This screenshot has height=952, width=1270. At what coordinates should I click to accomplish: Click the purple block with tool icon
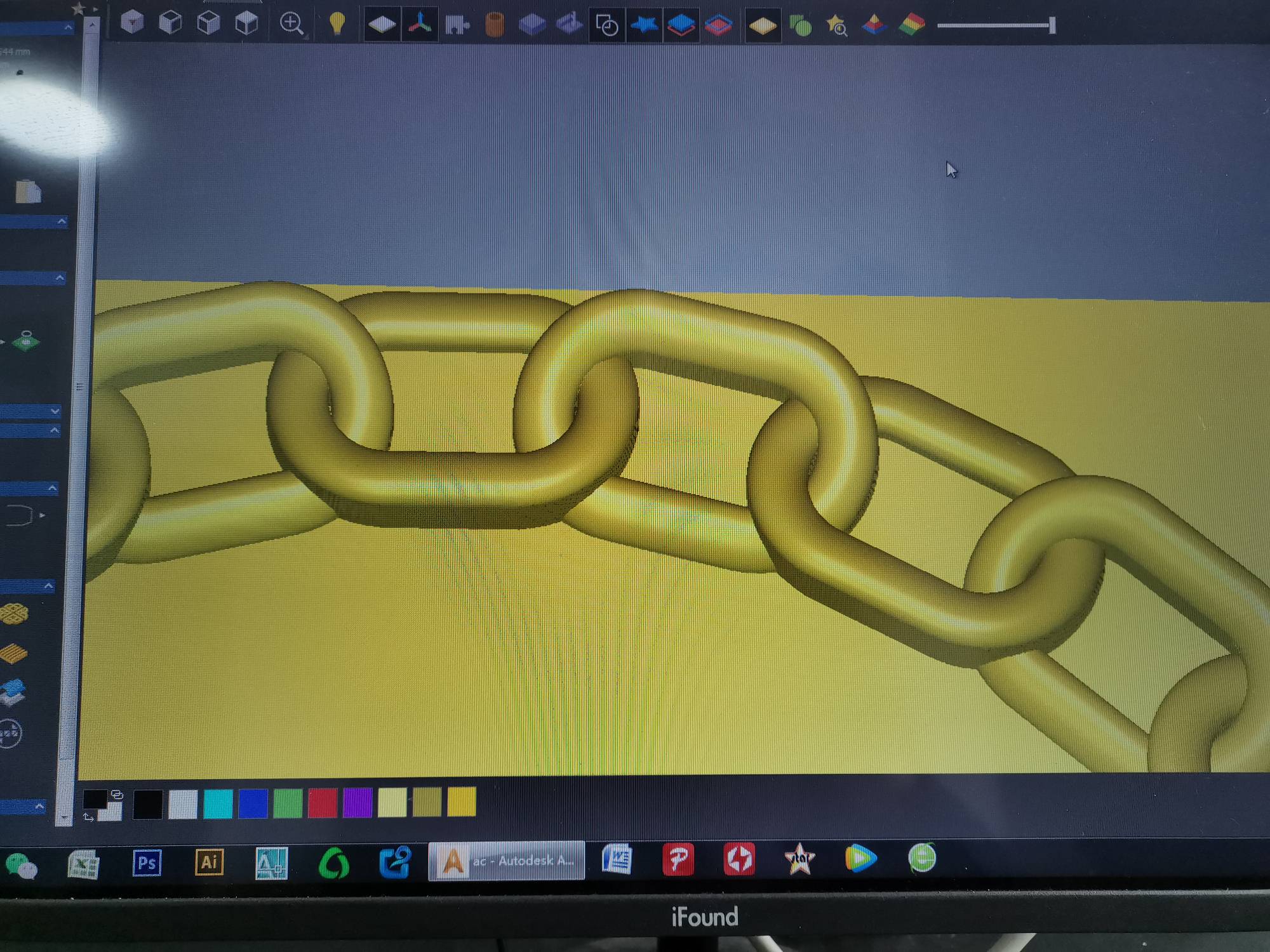tap(570, 25)
